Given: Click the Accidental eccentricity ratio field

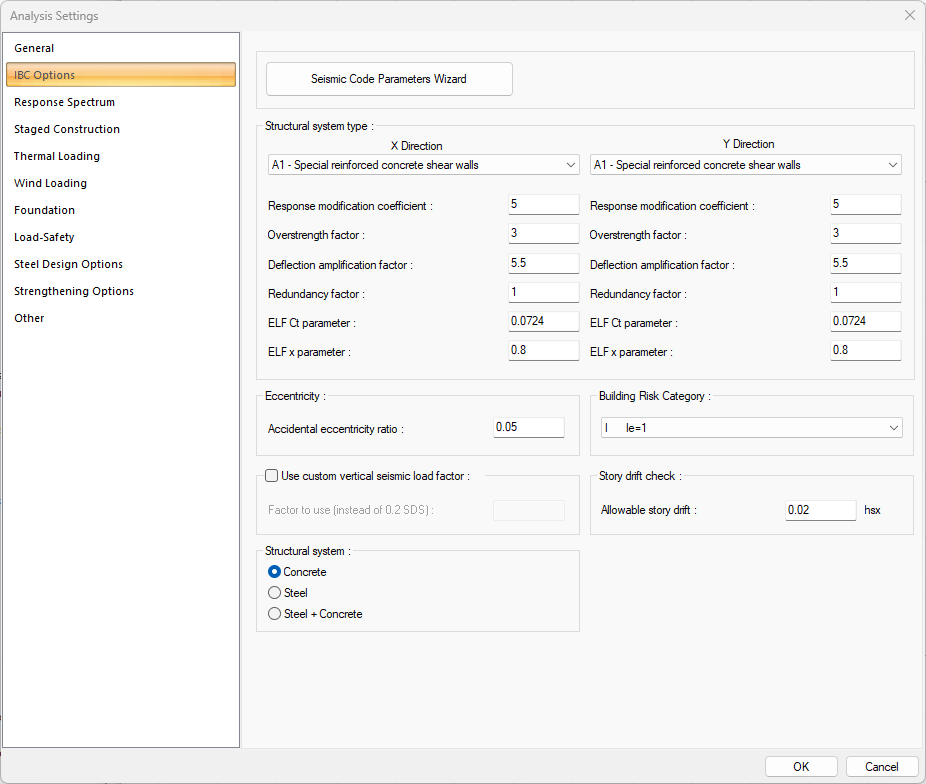Looking at the screenshot, I should point(528,427).
